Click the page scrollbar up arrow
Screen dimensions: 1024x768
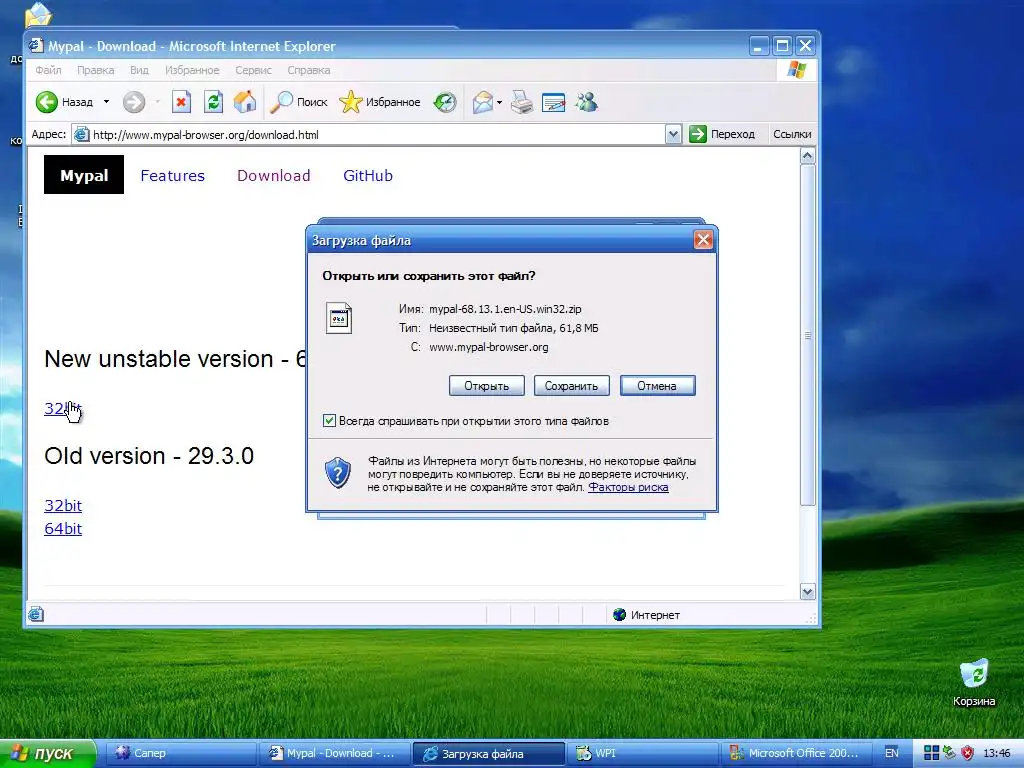tap(807, 156)
